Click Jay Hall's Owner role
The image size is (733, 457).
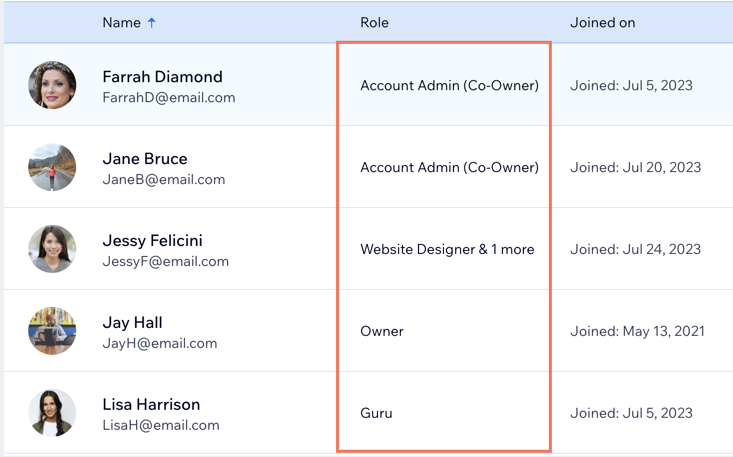click(x=382, y=331)
